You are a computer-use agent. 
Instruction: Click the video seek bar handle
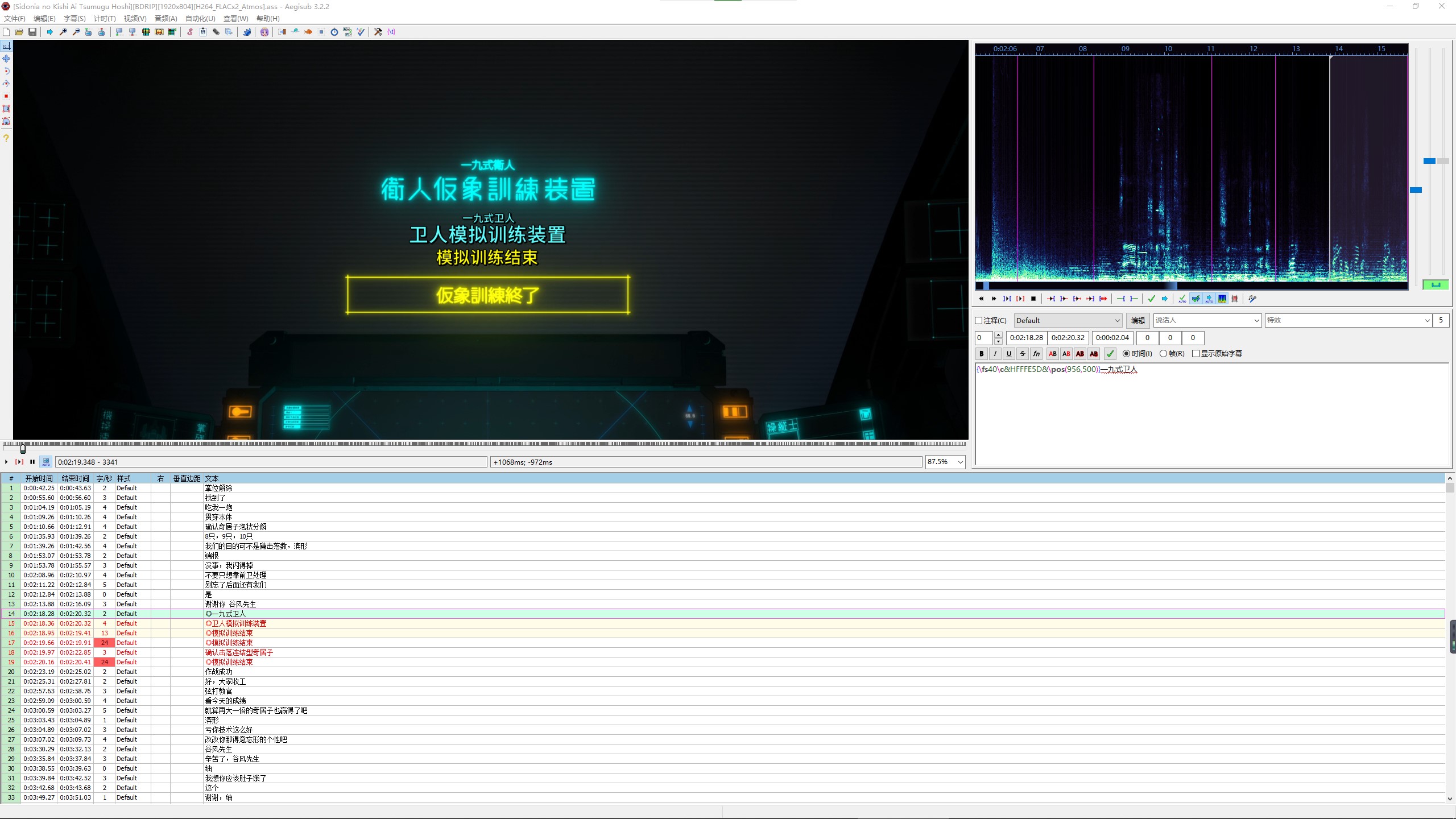[x=23, y=448]
